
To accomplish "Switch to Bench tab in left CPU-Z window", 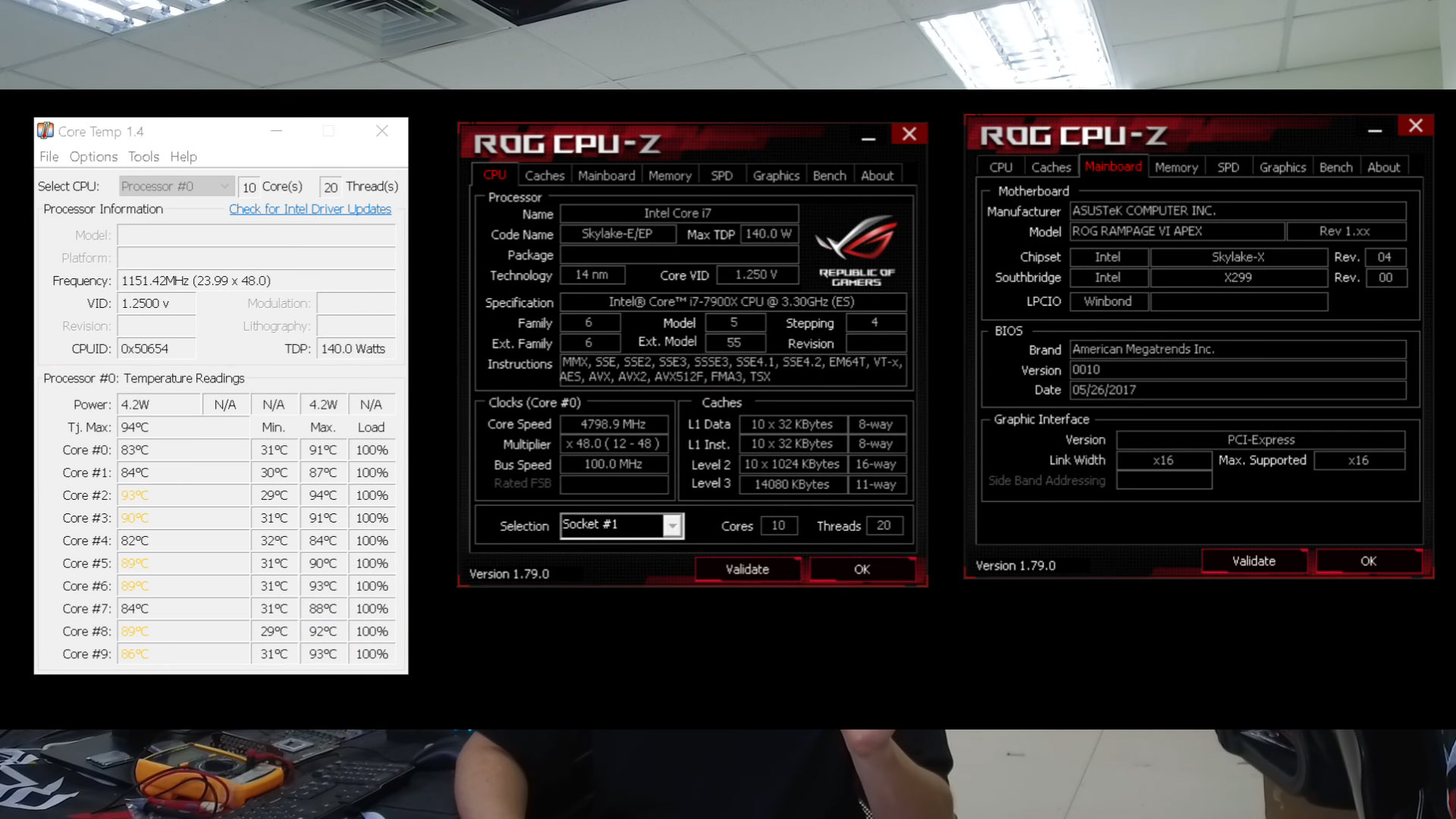I will (830, 176).
